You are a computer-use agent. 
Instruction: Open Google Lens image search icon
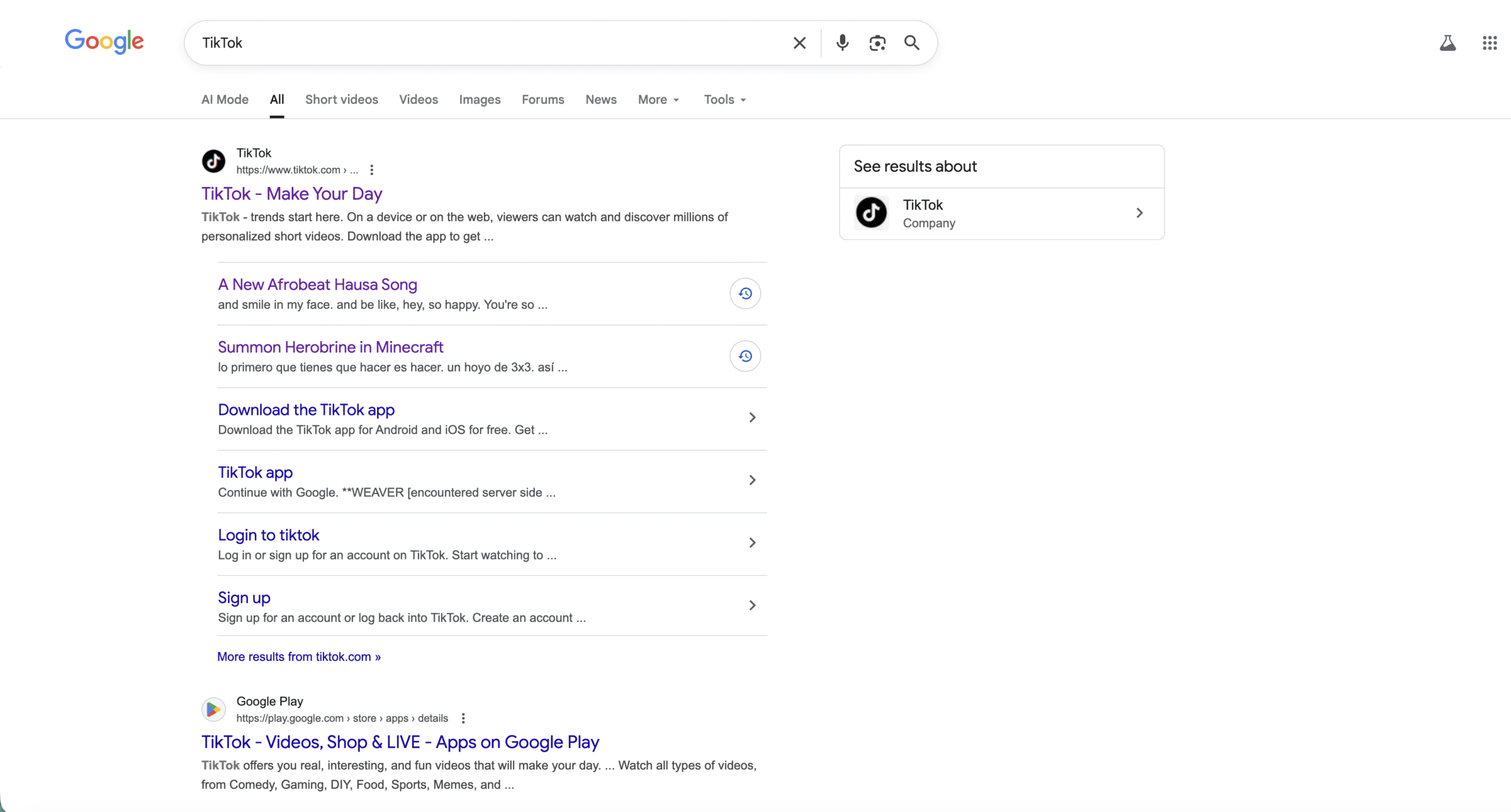click(x=877, y=43)
